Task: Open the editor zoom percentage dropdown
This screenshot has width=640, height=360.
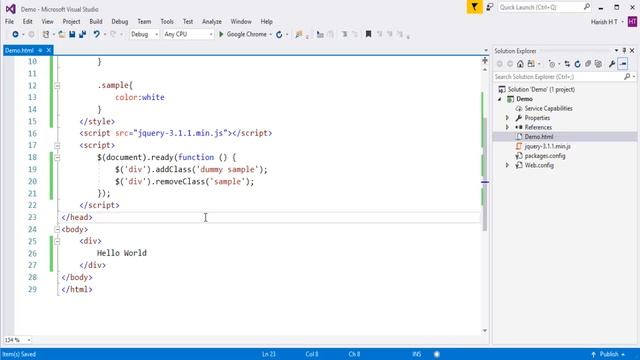Action: click(29, 340)
